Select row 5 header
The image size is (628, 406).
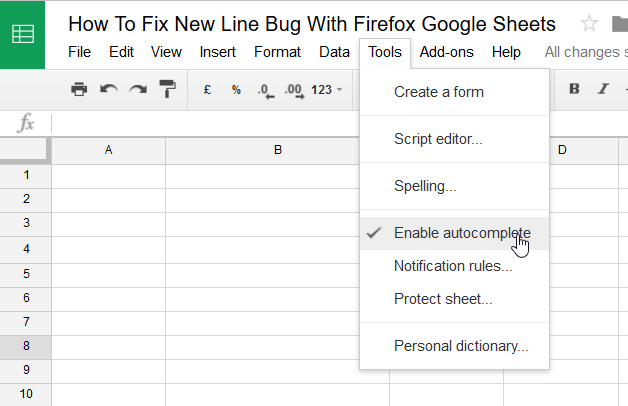(x=26, y=274)
